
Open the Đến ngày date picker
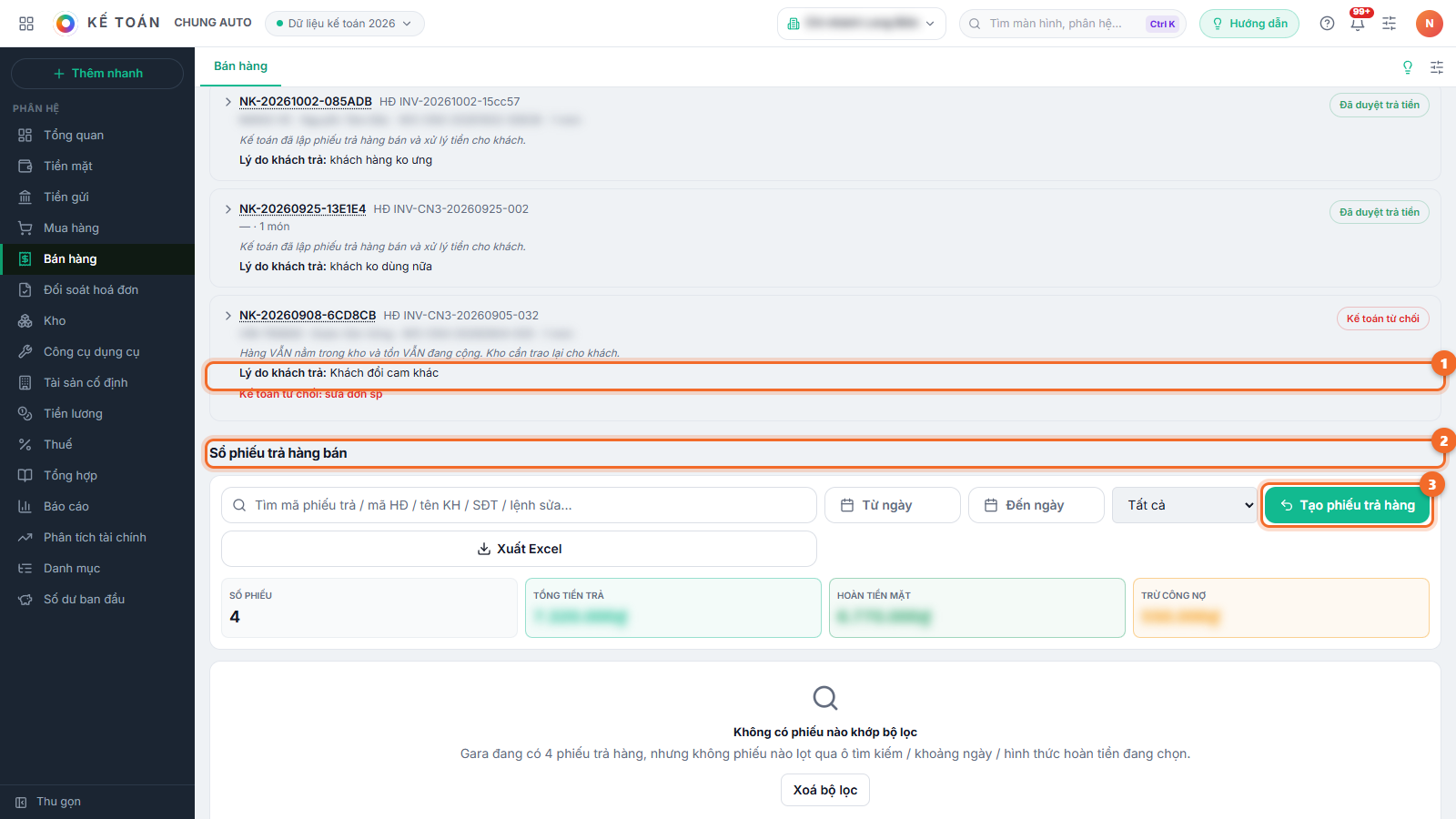coord(1036,505)
